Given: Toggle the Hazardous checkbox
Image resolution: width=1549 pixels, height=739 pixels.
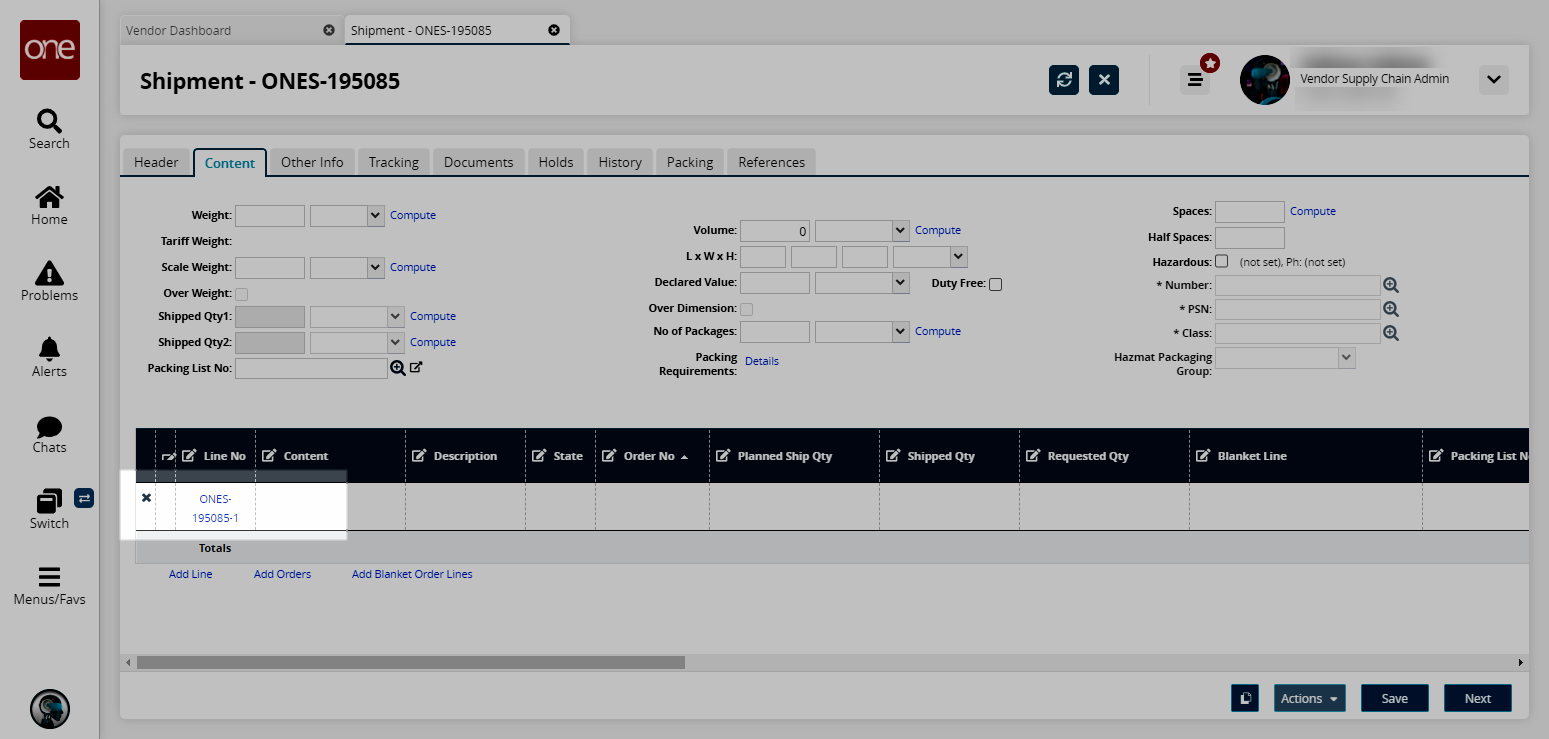Looking at the screenshot, I should 1221,261.
